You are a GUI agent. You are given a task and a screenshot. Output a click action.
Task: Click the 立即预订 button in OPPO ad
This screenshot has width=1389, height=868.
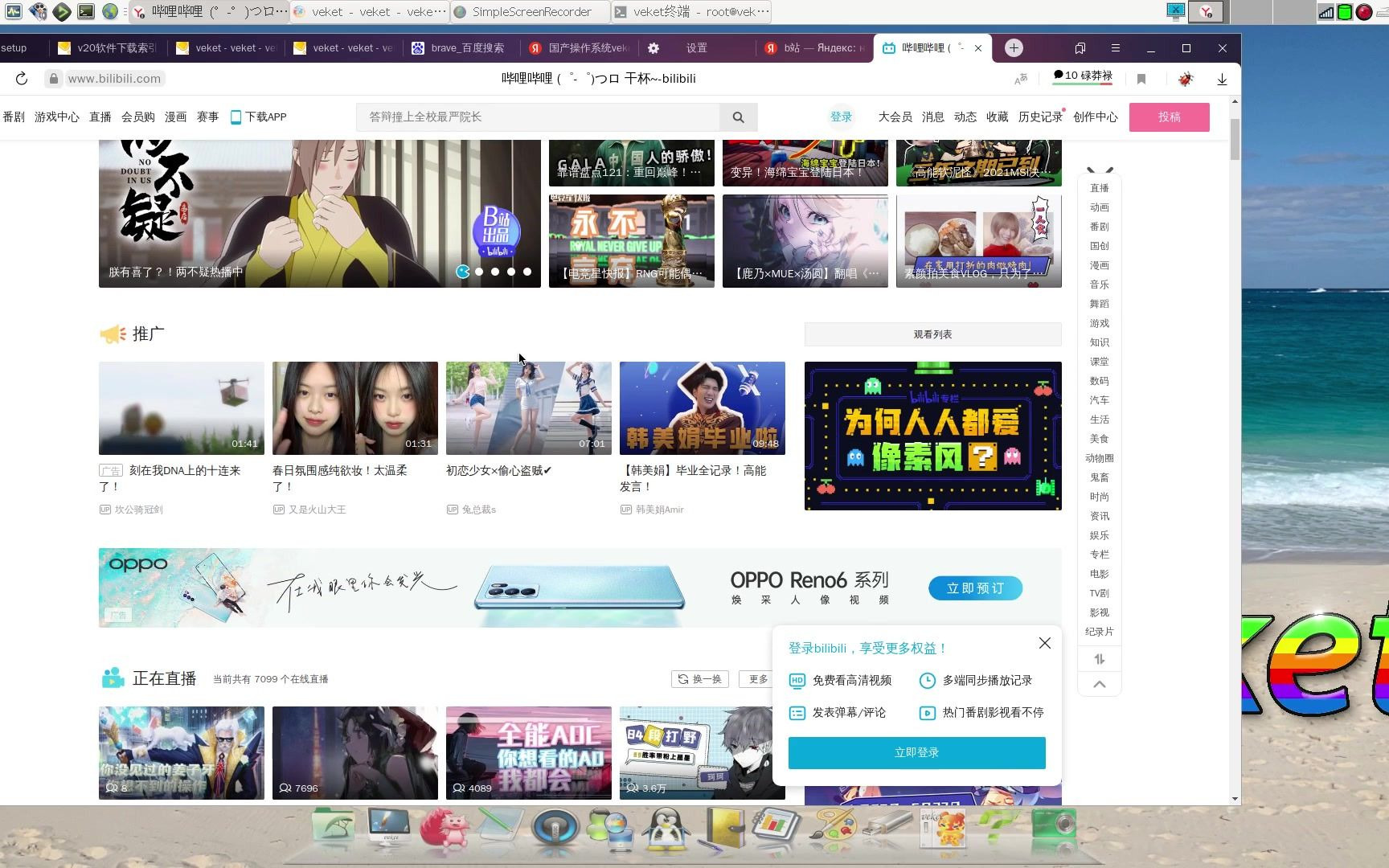(975, 588)
